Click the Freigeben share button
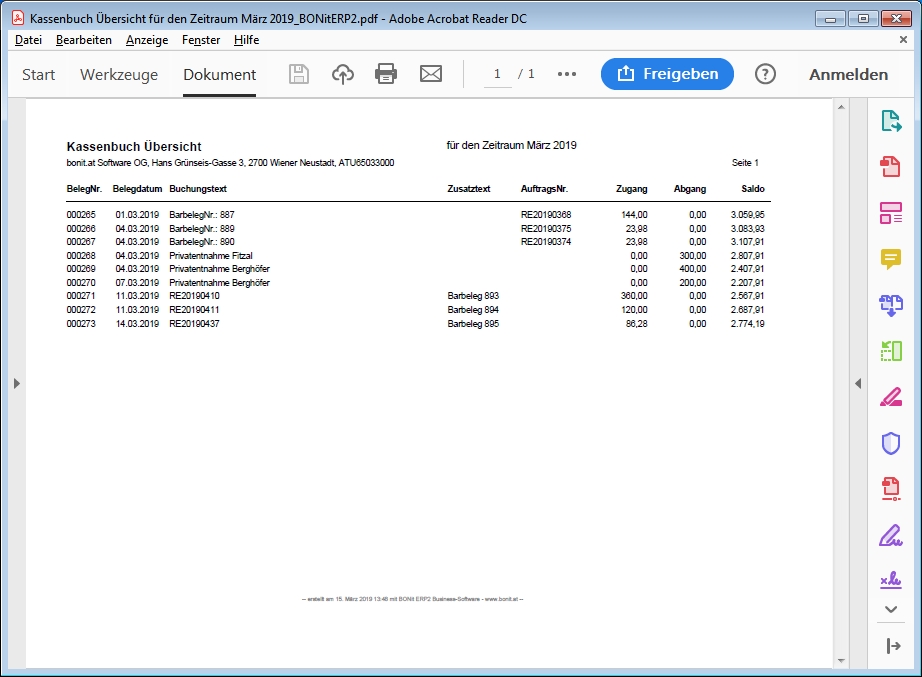This screenshot has width=922, height=677. [x=667, y=74]
